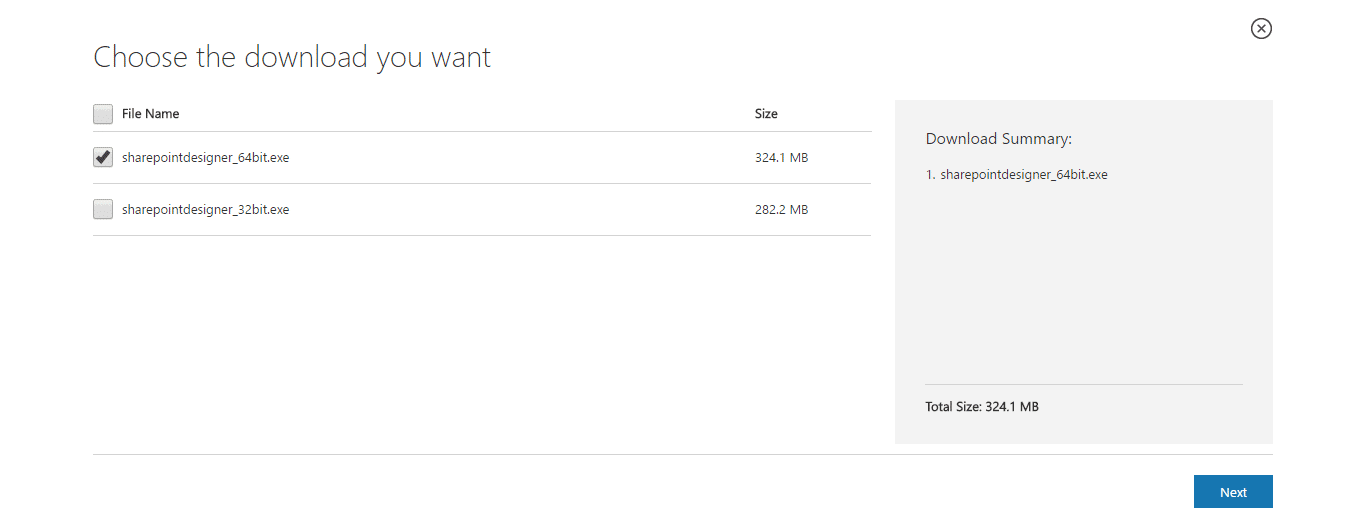Click the Size column header
The width and height of the screenshot is (1366, 524).
[766, 114]
